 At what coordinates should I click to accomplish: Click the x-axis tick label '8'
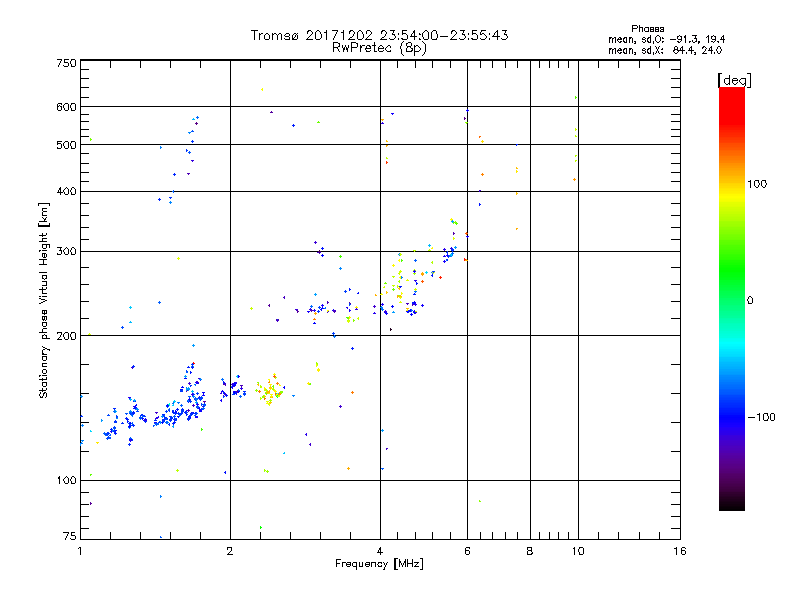click(530, 551)
